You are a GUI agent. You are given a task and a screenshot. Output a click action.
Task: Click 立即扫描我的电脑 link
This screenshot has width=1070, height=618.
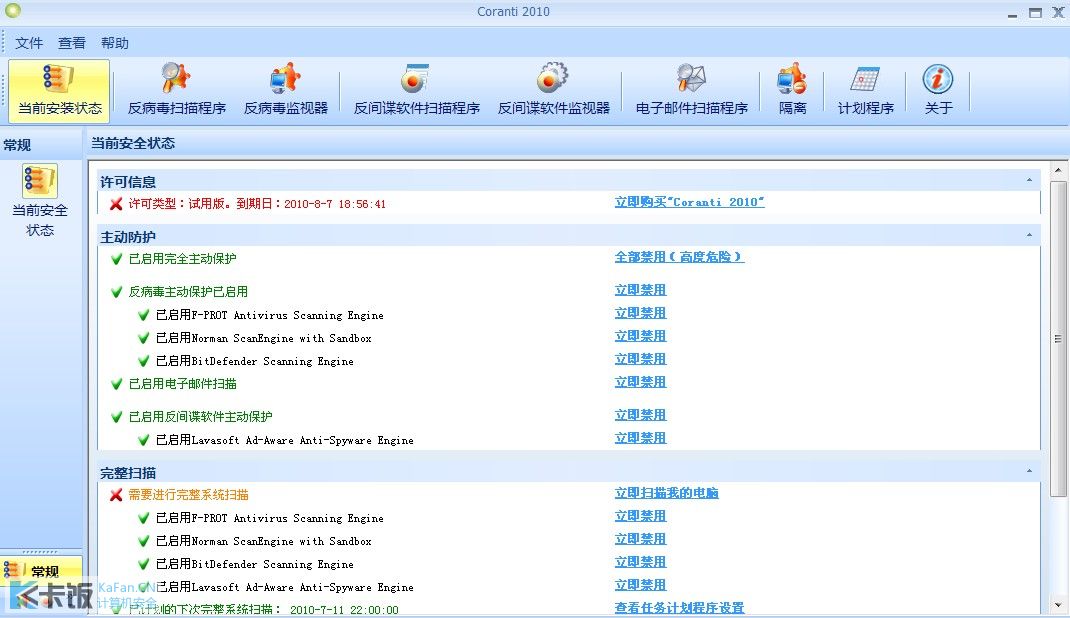(x=666, y=492)
